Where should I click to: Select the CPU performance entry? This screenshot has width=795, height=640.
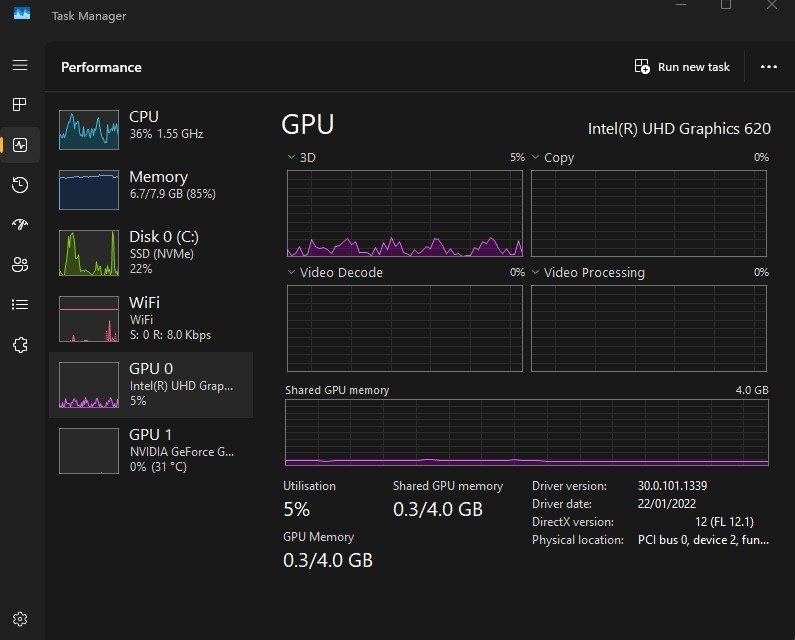(x=151, y=129)
